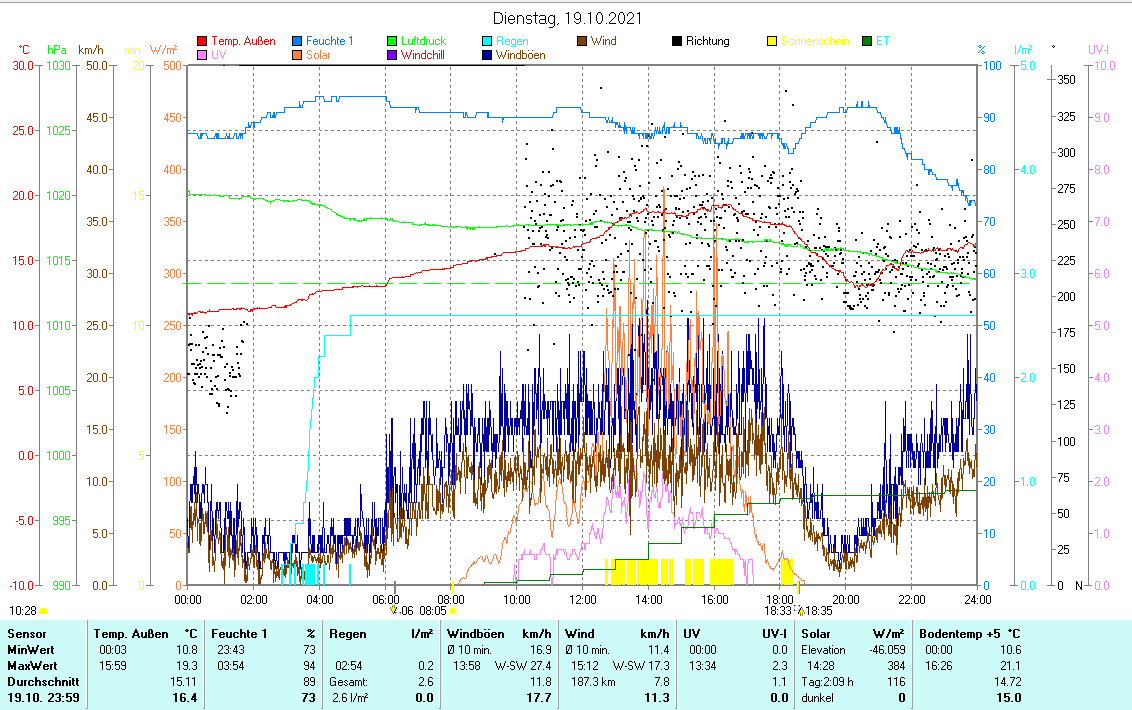Select the hPa pressure axis label

pyautogui.click(x=57, y=49)
